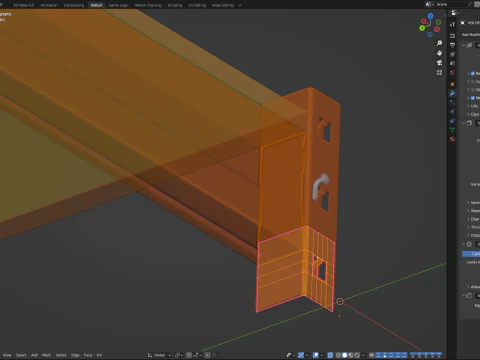
Task: Open the Vertex menu in viewport footer
Action: (x=61, y=355)
